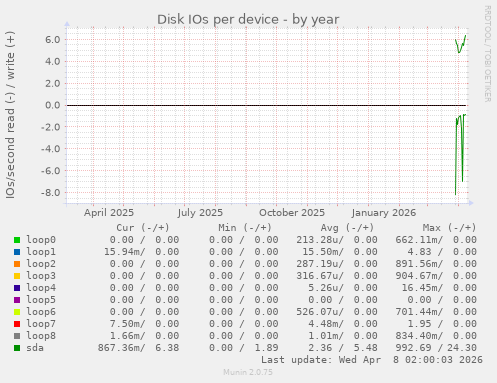Click the loop3 yellow legend swatch

(17, 276)
